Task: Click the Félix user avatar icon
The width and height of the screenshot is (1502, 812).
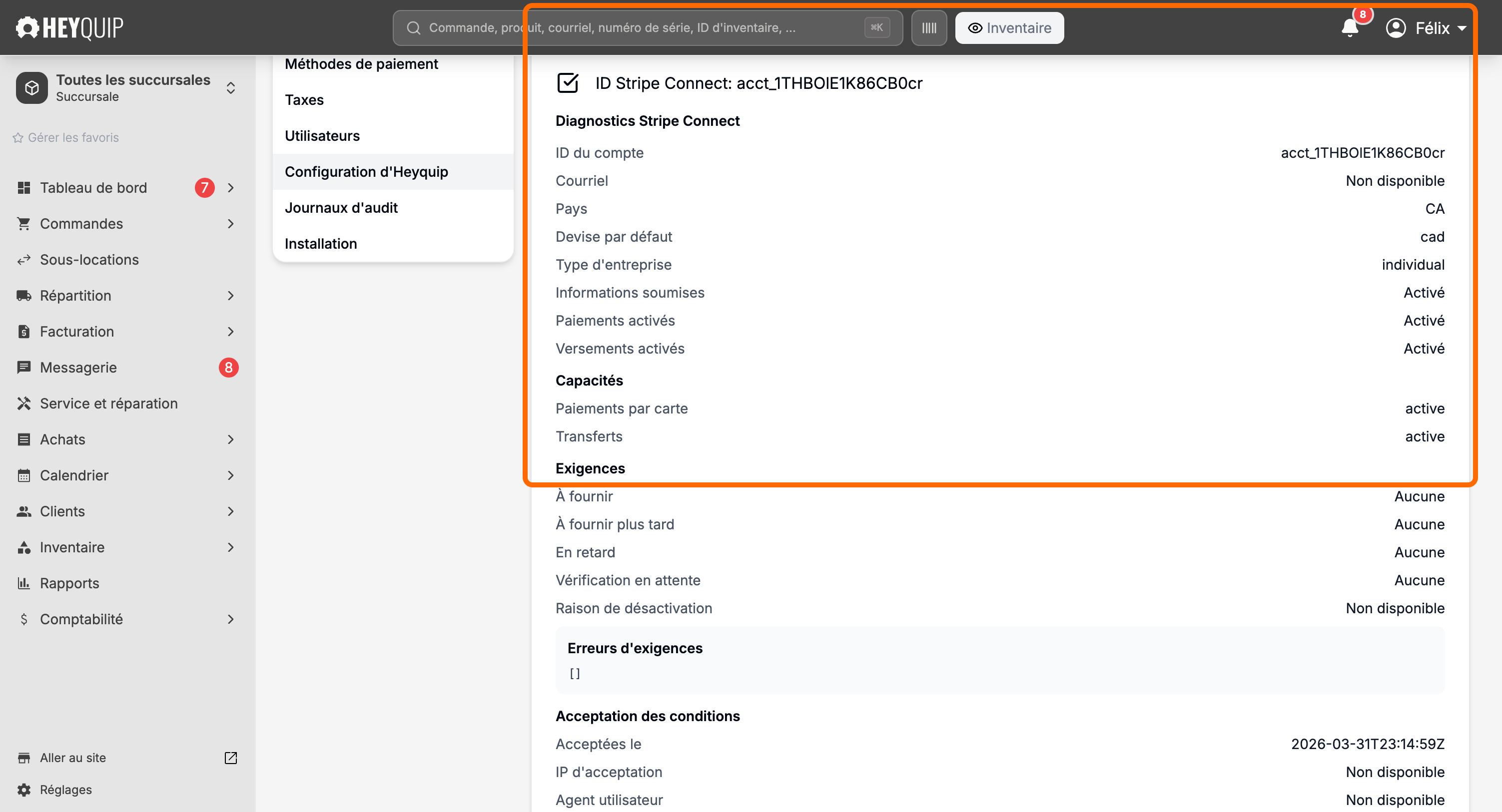Action: (1395, 28)
